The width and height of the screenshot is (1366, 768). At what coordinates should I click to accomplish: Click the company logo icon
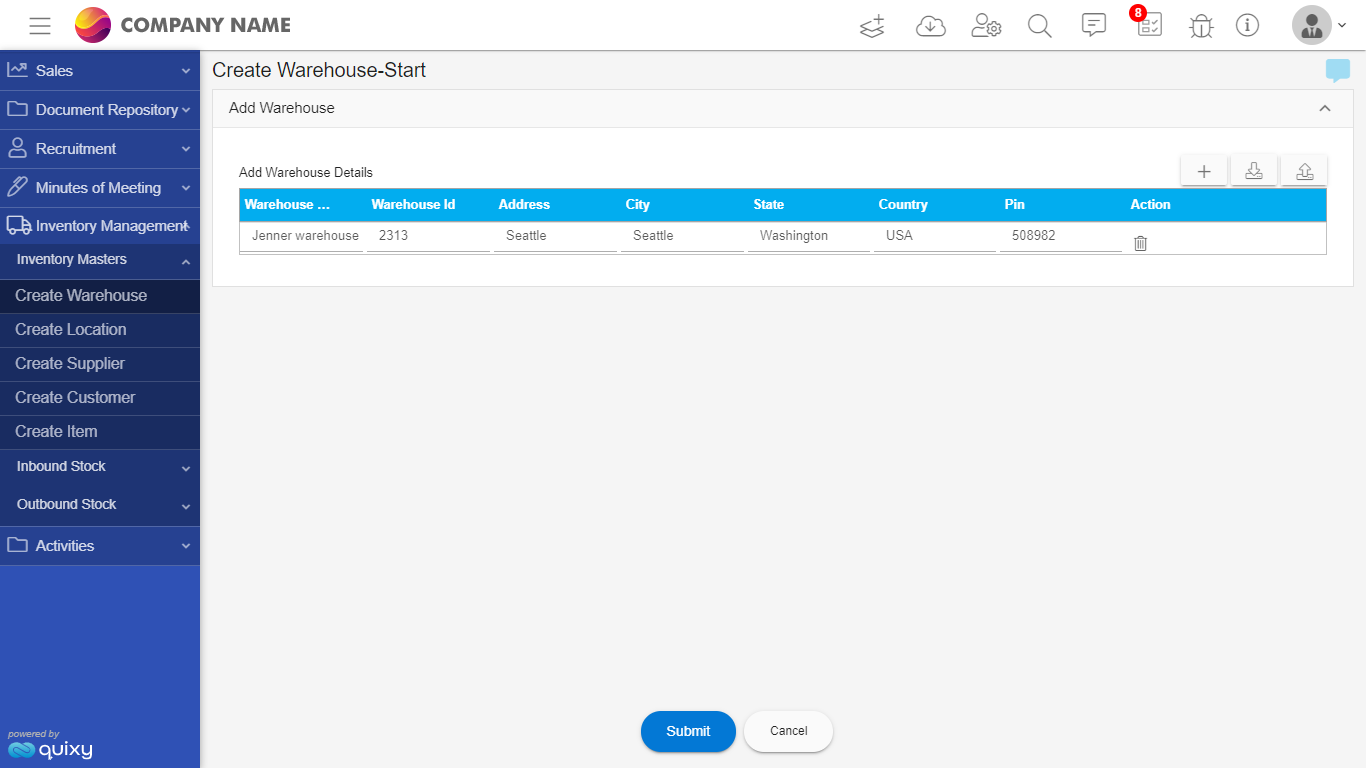(x=93, y=25)
